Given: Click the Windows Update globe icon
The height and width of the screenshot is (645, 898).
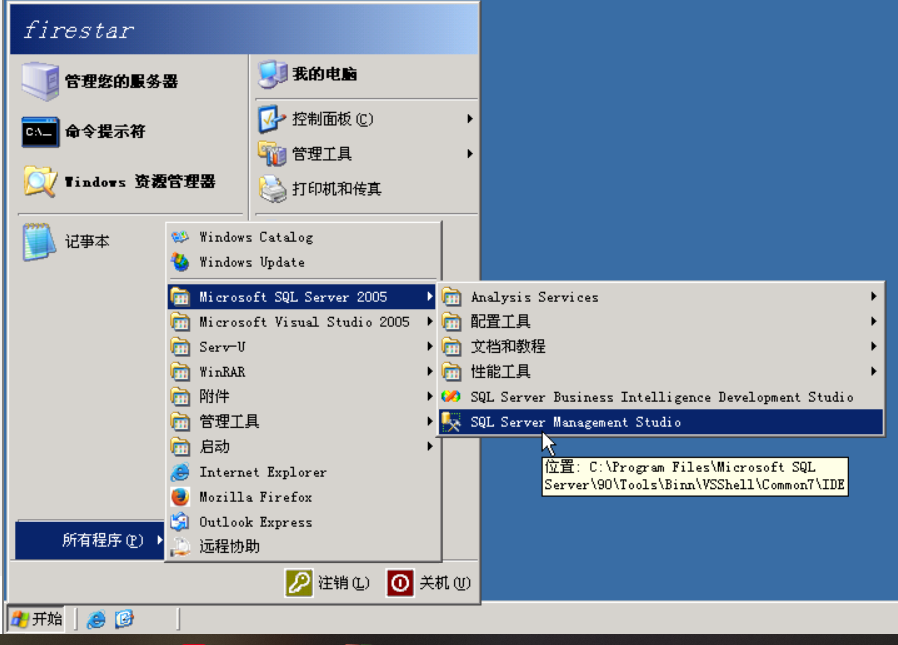Looking at the screenshot, I should point(180,262).
